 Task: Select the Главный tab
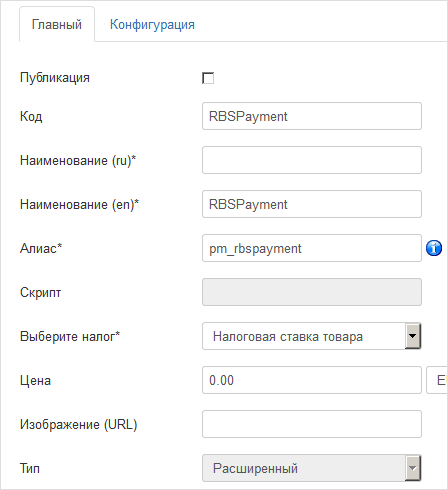[57, 25]
